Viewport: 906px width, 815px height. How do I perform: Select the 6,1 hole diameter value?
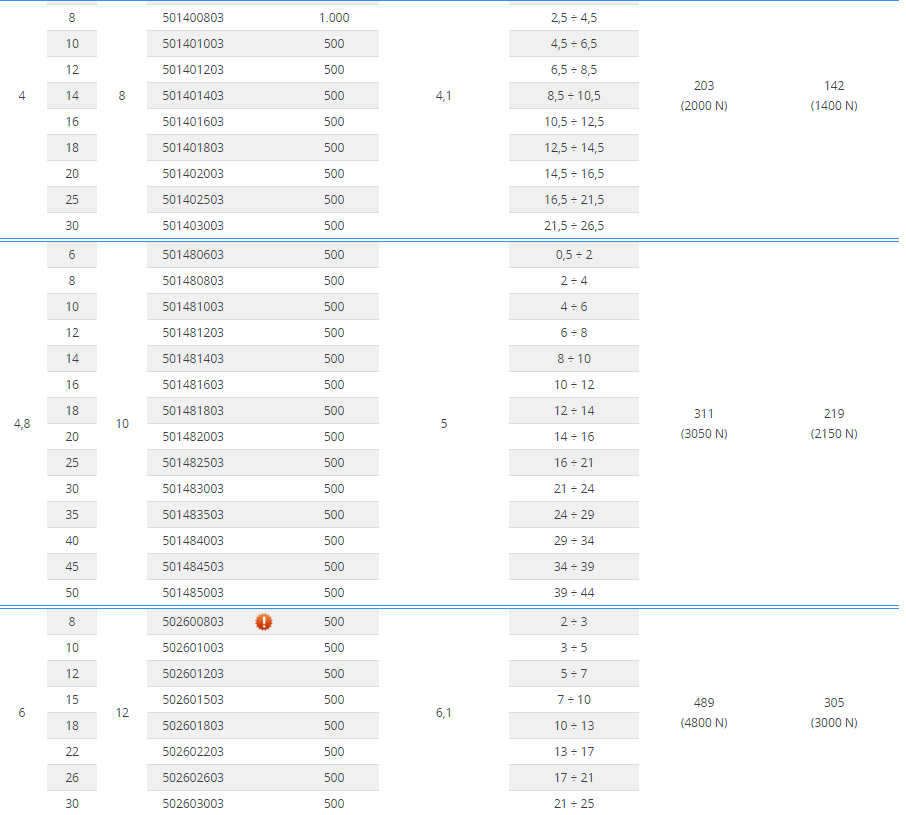pyautogui.click(x=444, y=713)
